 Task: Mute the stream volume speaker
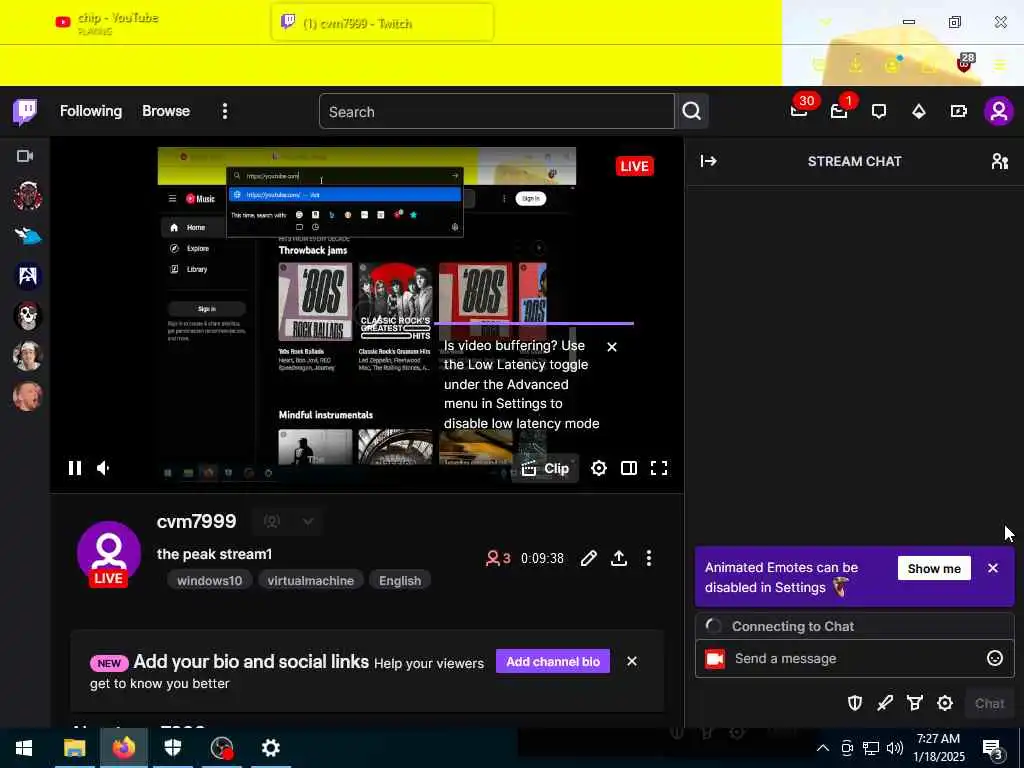point(104,468)
